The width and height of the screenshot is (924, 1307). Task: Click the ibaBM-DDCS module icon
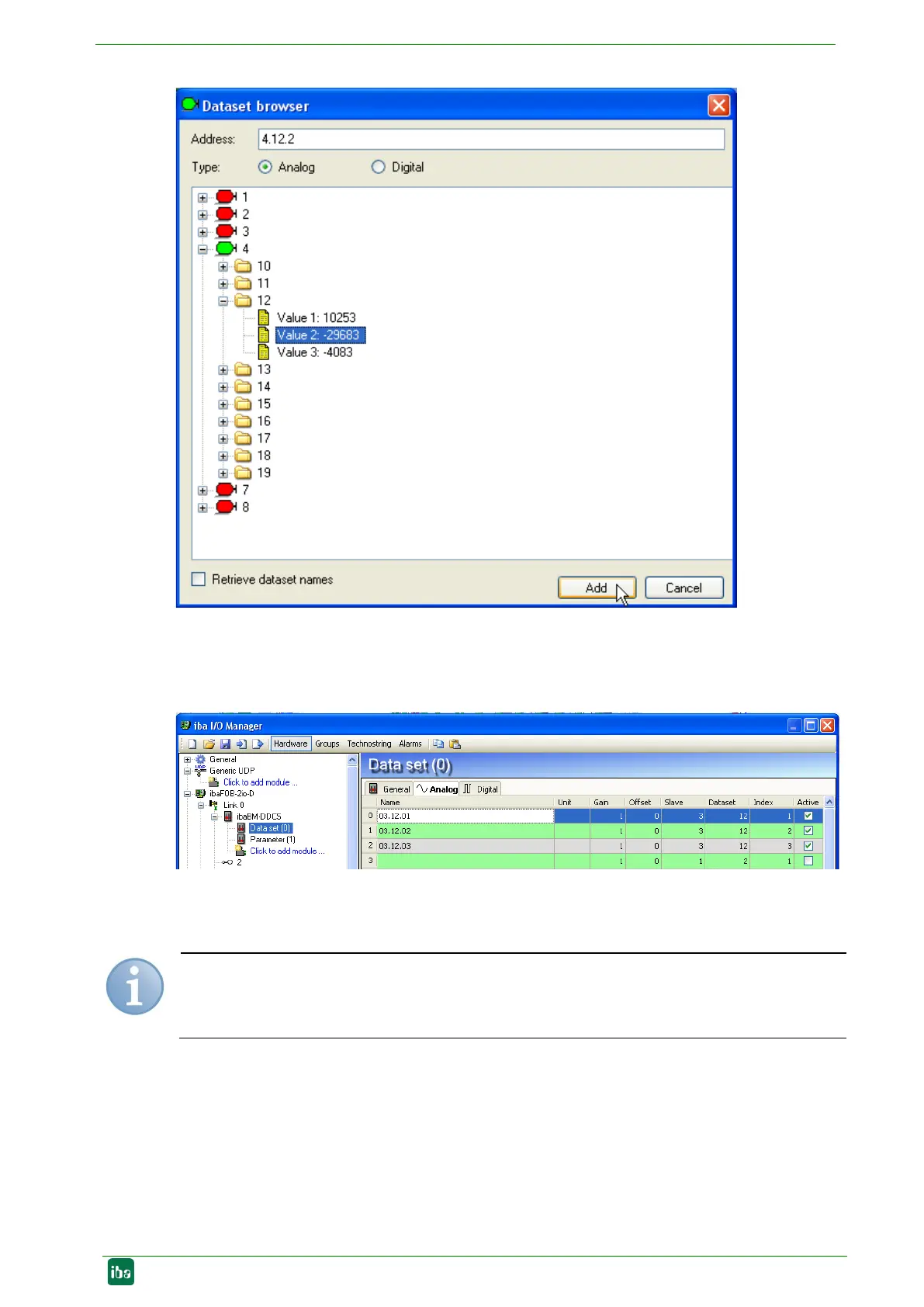click(228, 816)
